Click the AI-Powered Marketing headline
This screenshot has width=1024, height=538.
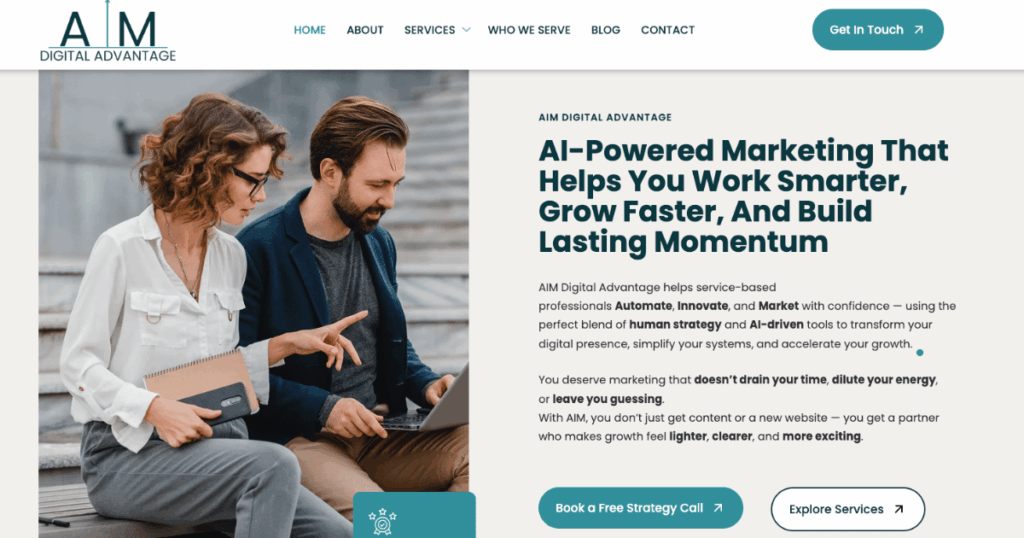coord(743,196)
